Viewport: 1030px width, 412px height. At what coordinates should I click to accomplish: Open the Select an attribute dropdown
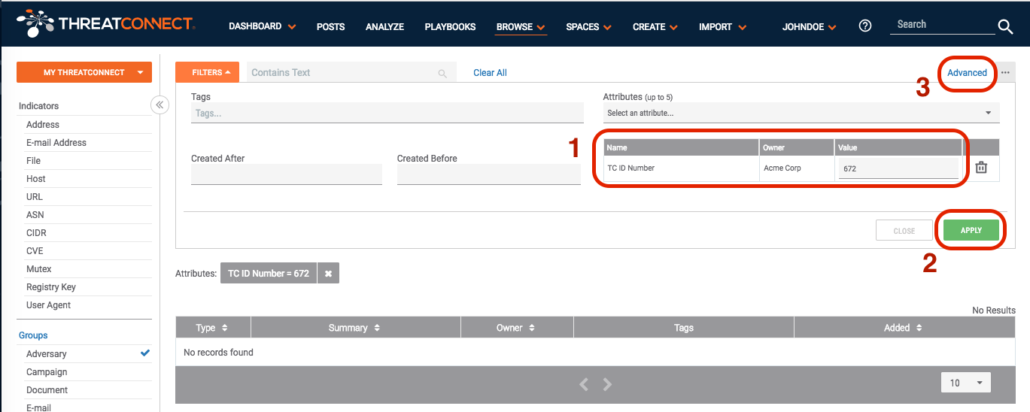click(801, 113)
